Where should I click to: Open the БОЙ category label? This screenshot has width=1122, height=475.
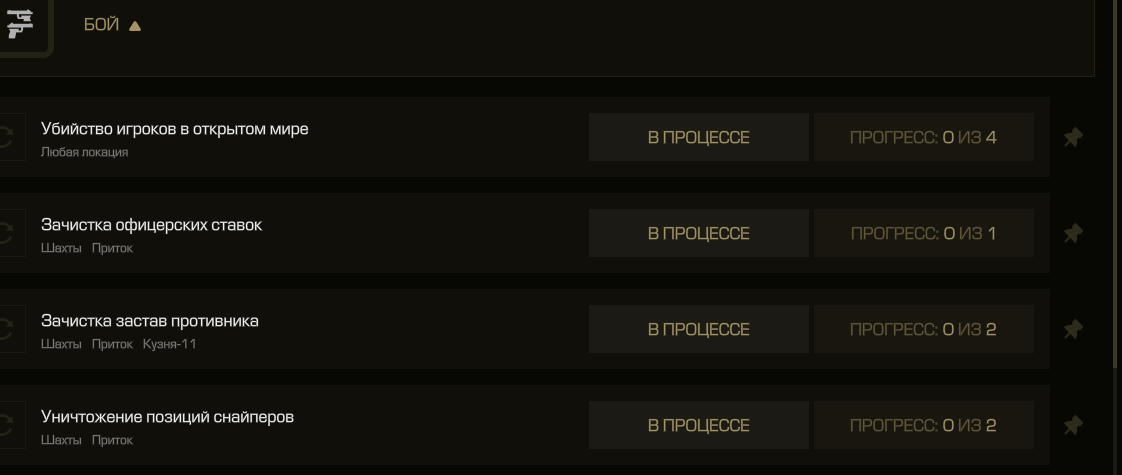[x=102, y=25]
